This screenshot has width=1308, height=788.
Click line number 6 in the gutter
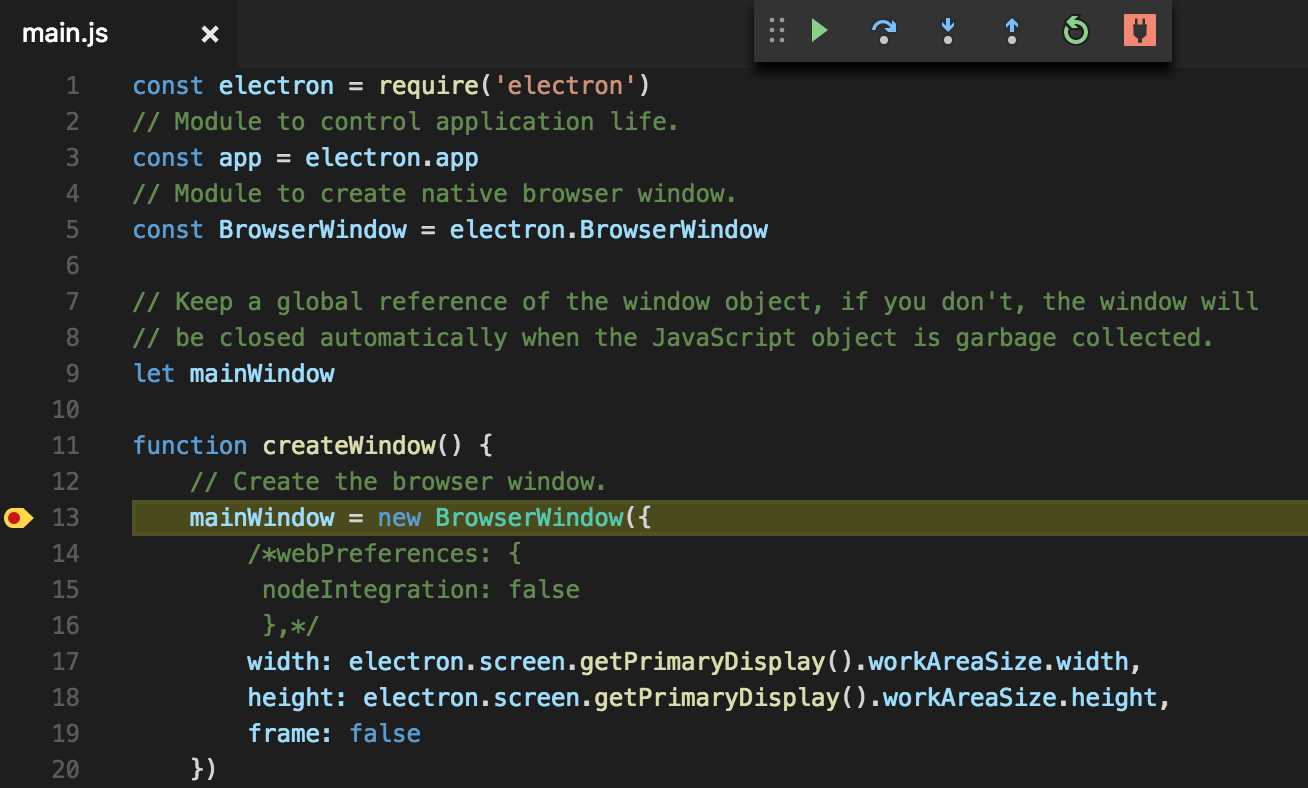(72, 266)
